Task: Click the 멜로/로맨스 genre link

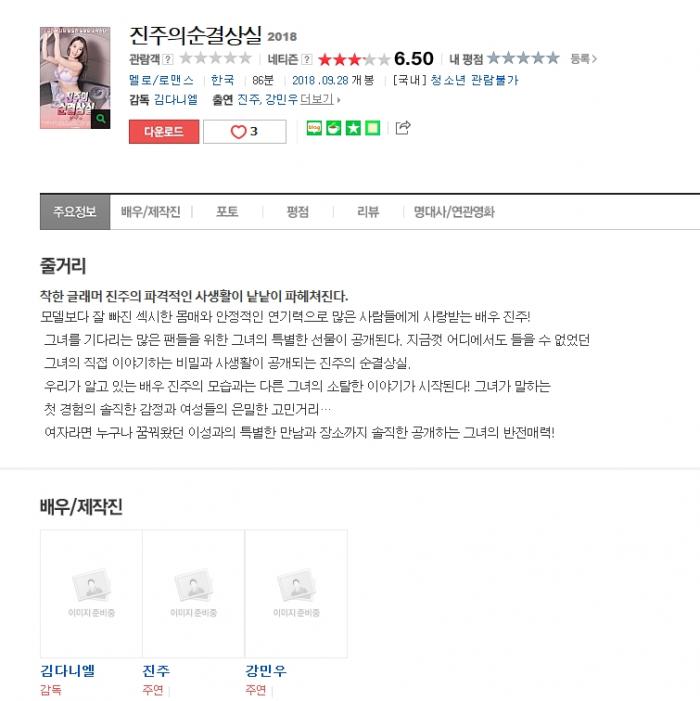Action: (x=161, y=80)
